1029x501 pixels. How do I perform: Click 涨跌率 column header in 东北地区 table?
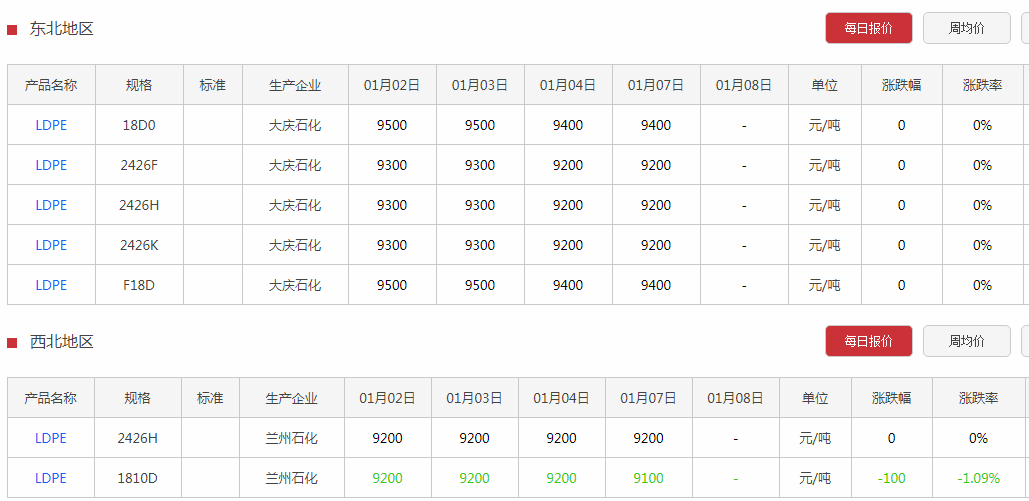pyautogui.click(x=982, y=85)
